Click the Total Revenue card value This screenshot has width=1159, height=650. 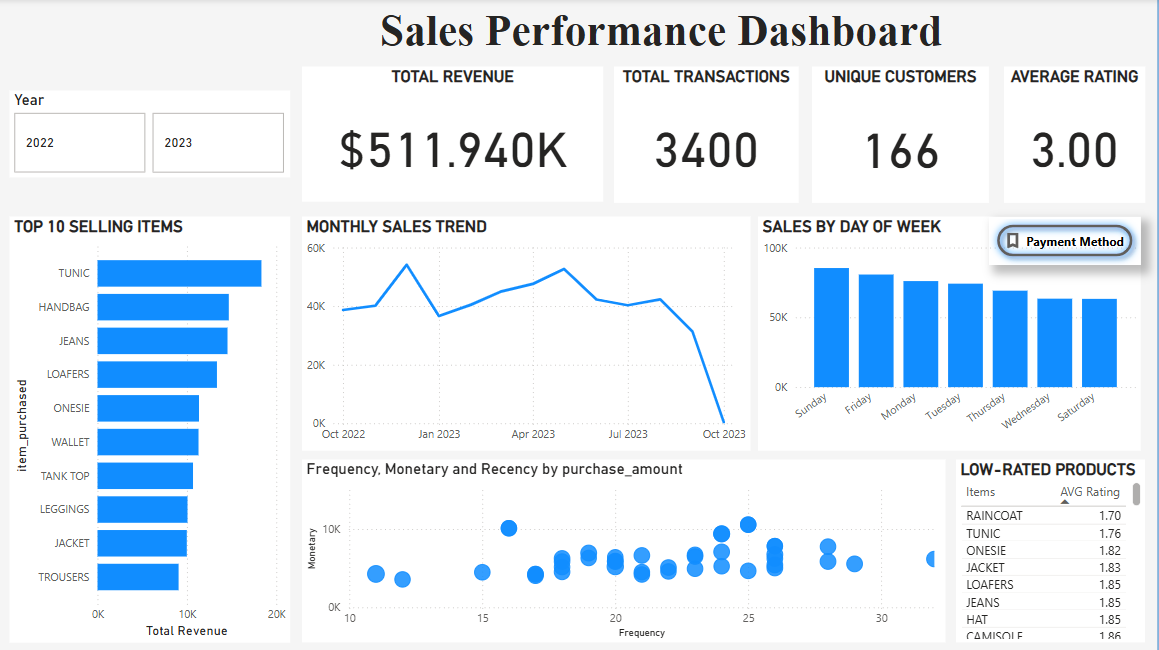453,150
